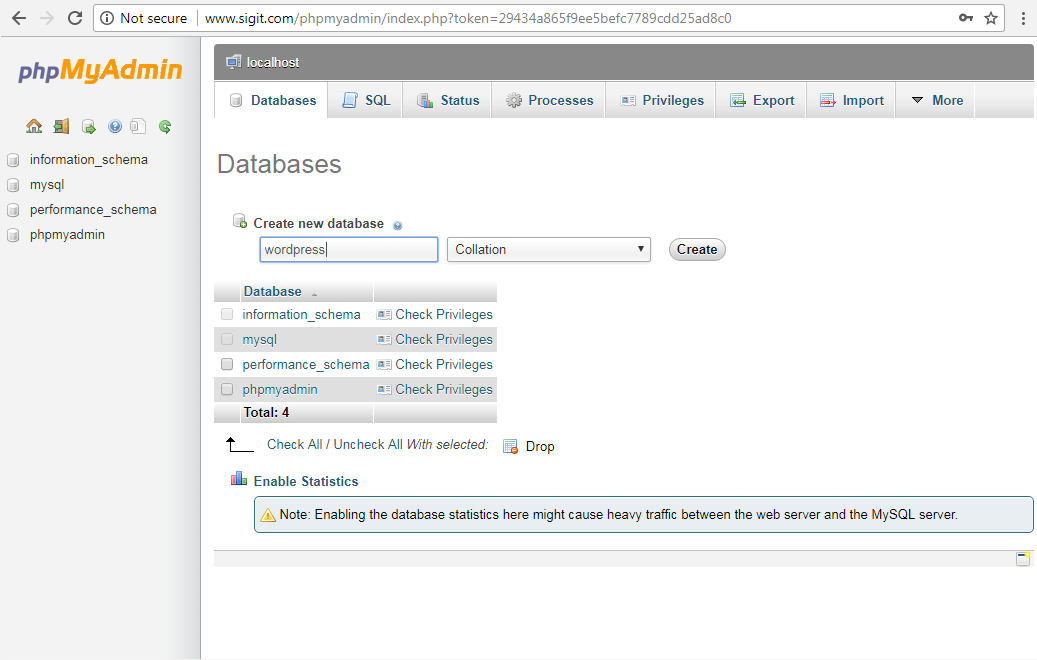
Task: Click the information_schema row checkbox
Action: point(227,314)
